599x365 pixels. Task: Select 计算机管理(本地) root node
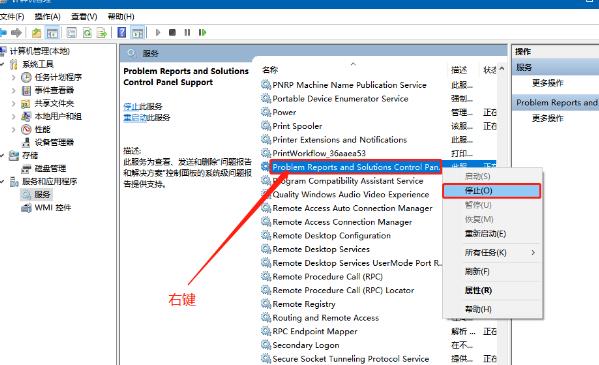(39, 51)
